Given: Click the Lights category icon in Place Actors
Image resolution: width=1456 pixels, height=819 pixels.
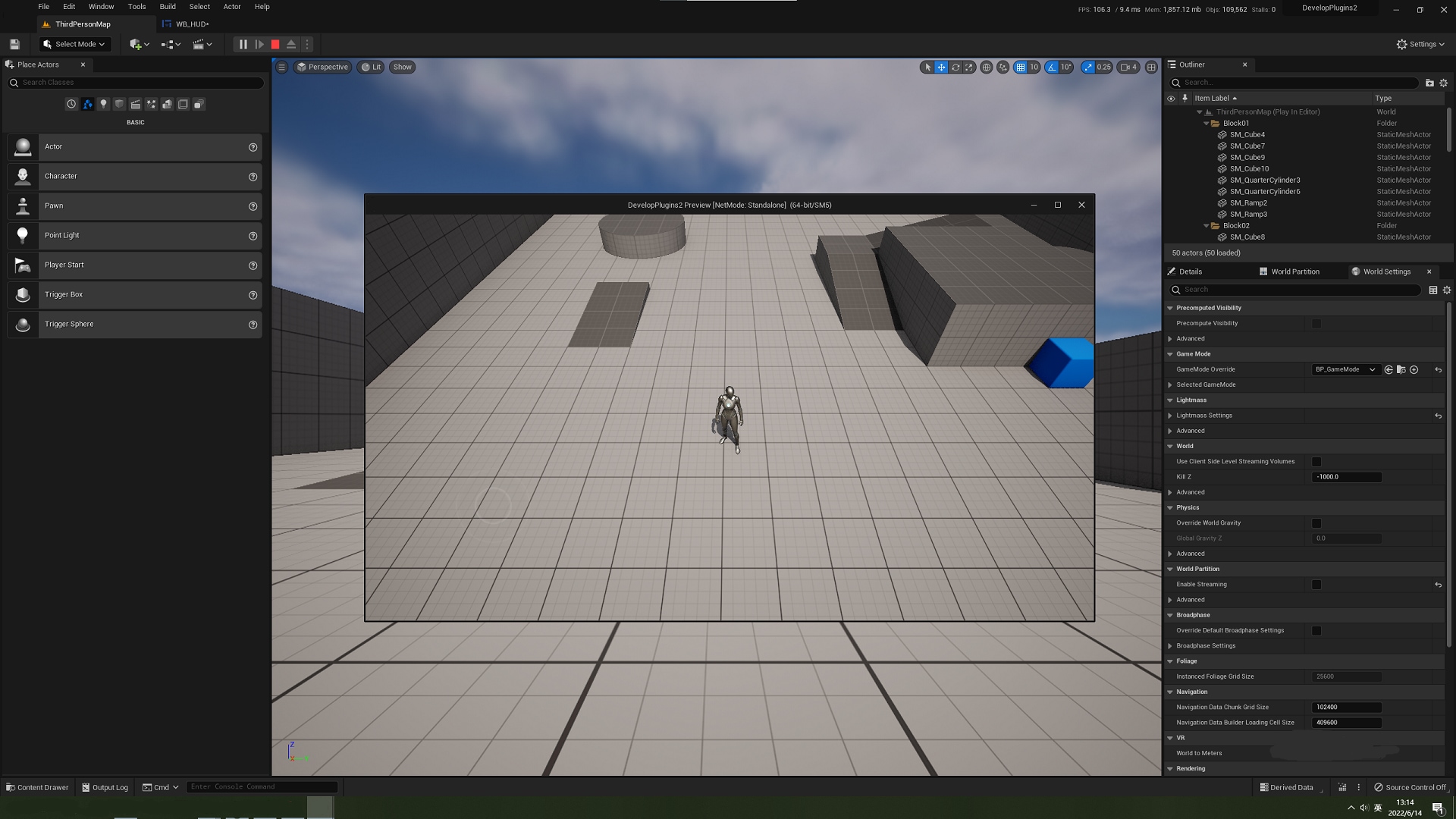Looking at the screenshot, I should click(103, 105).
